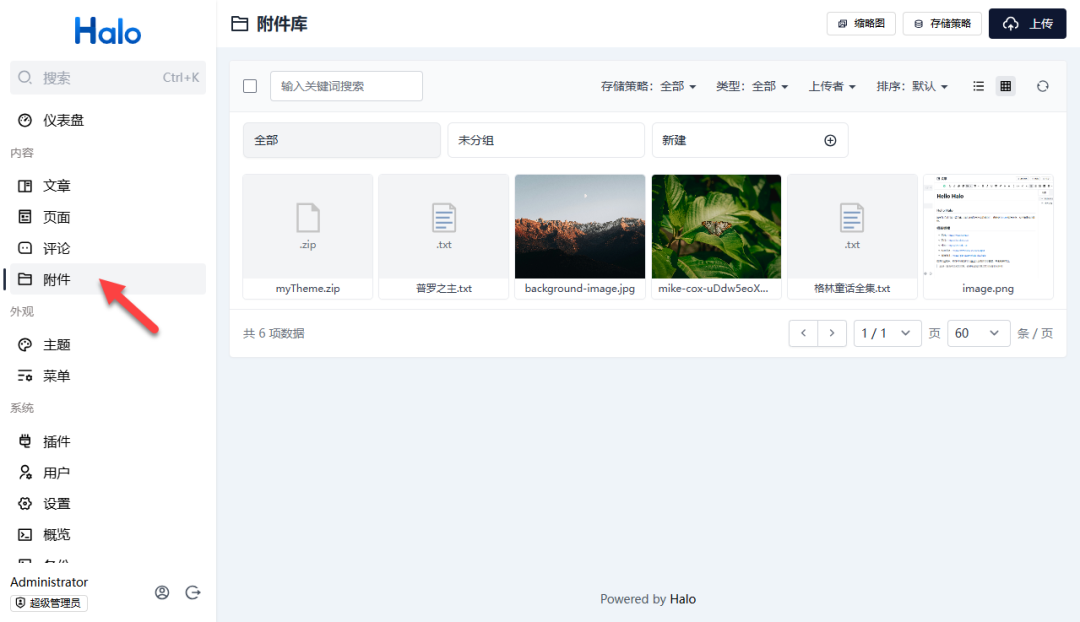
Task: Click the 附件库 page title
Action: pyautogui.click(x=282, y=24)
